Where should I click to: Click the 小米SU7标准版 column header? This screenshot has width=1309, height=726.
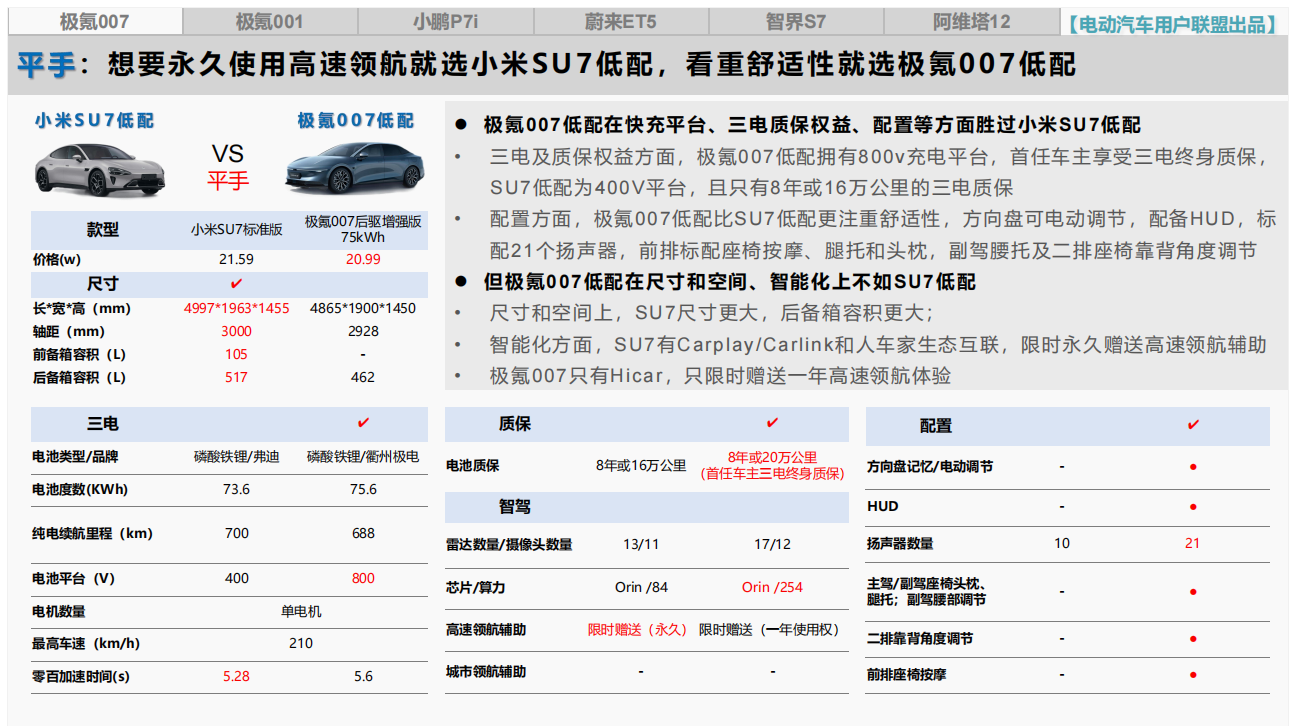click(237, 229)
